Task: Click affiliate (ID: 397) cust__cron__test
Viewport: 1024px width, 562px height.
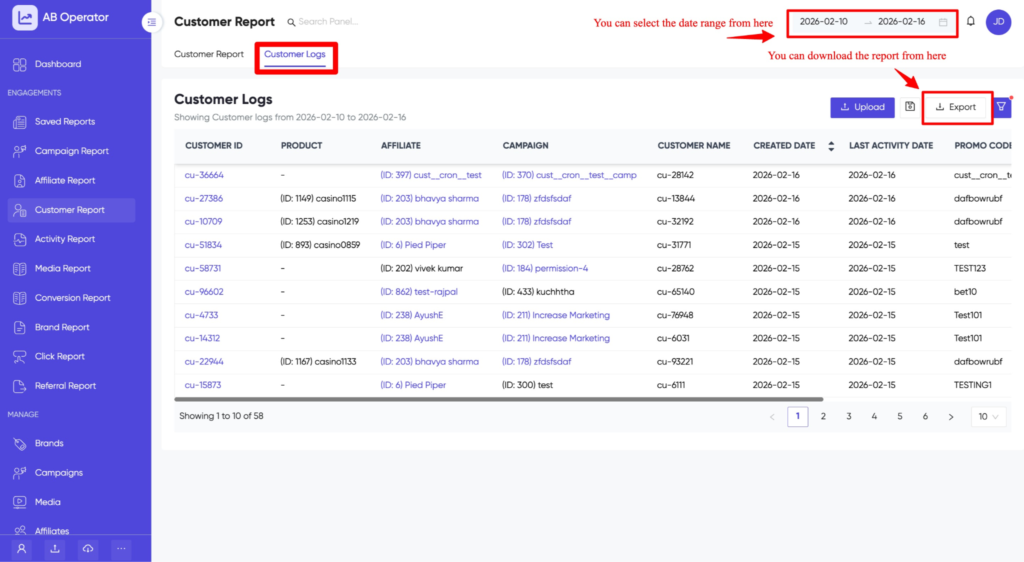Action: 431,175
